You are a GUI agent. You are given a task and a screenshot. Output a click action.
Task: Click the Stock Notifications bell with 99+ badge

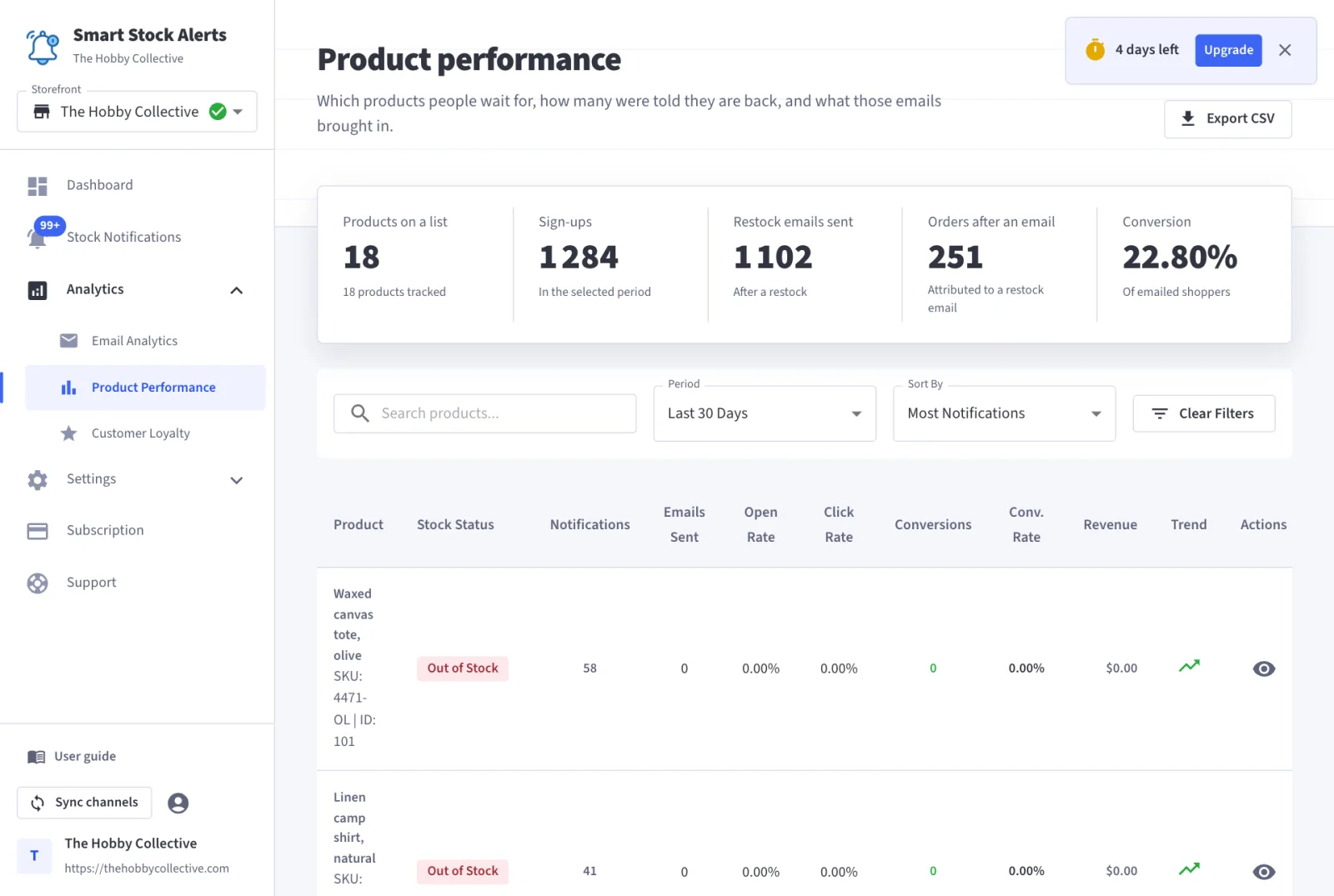coord(38,238)
